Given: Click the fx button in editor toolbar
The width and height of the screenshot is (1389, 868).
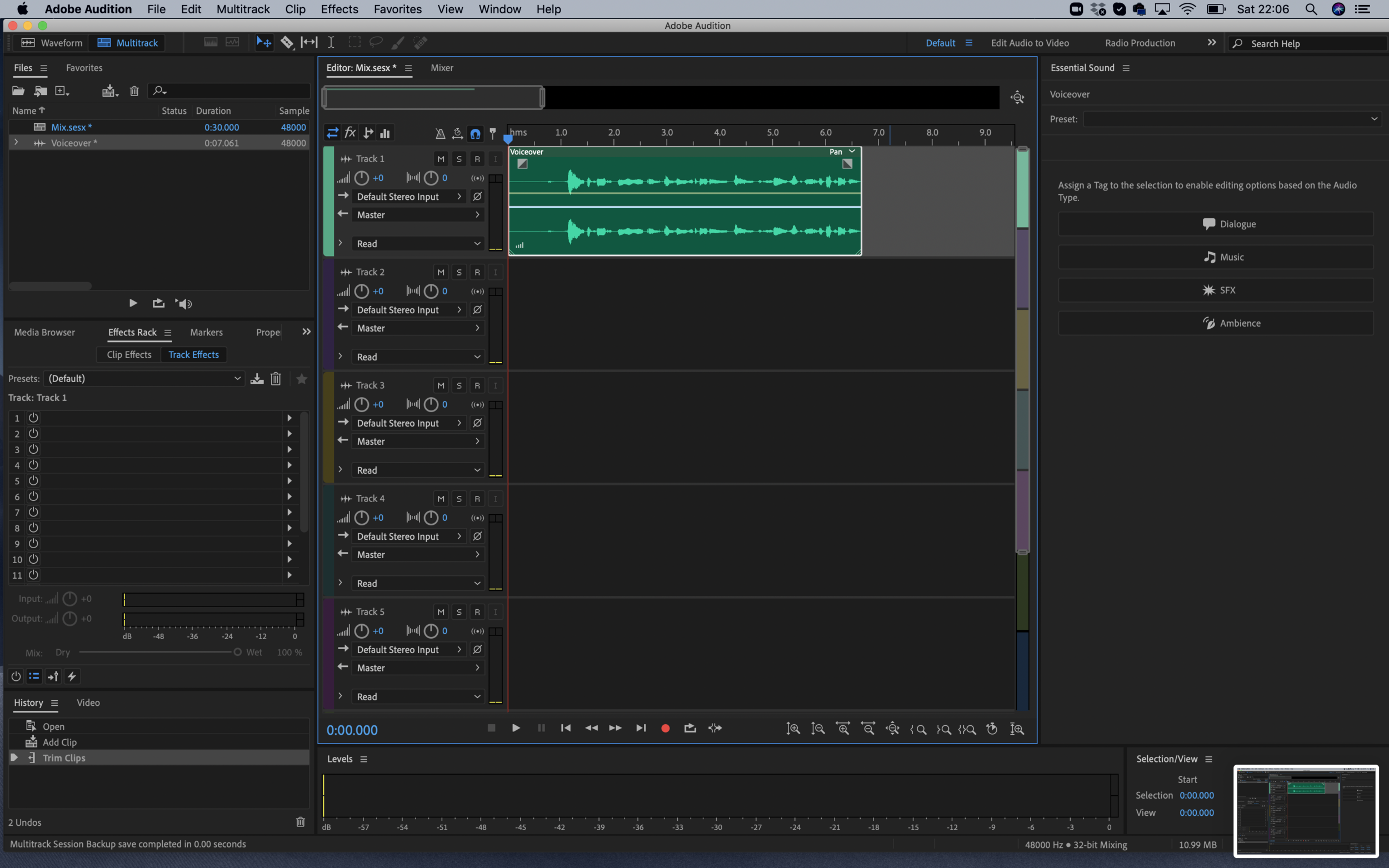Looking at the screenshot, I should pos(350,133).
